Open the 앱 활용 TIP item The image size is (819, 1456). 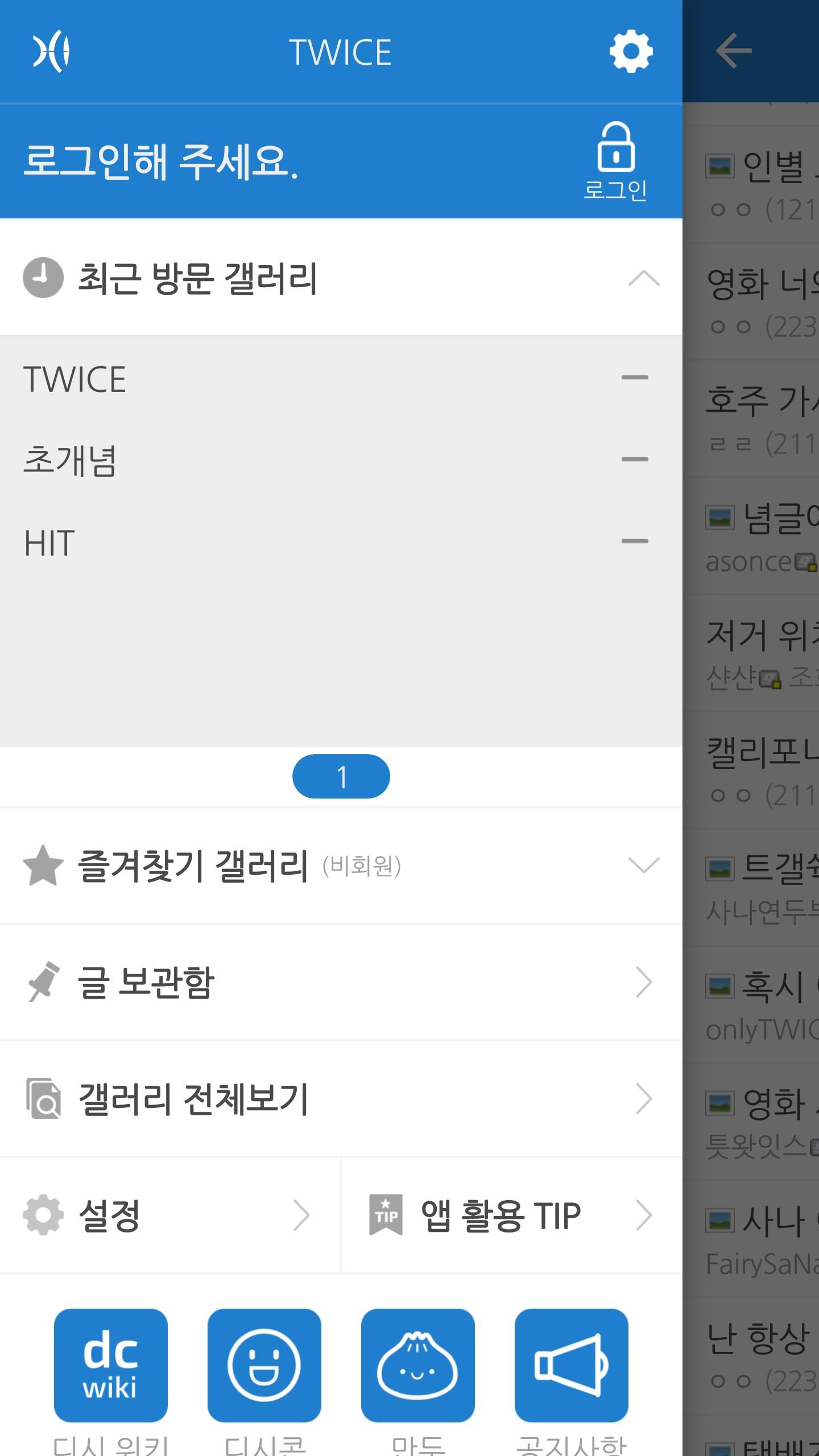coord(512,1215)
